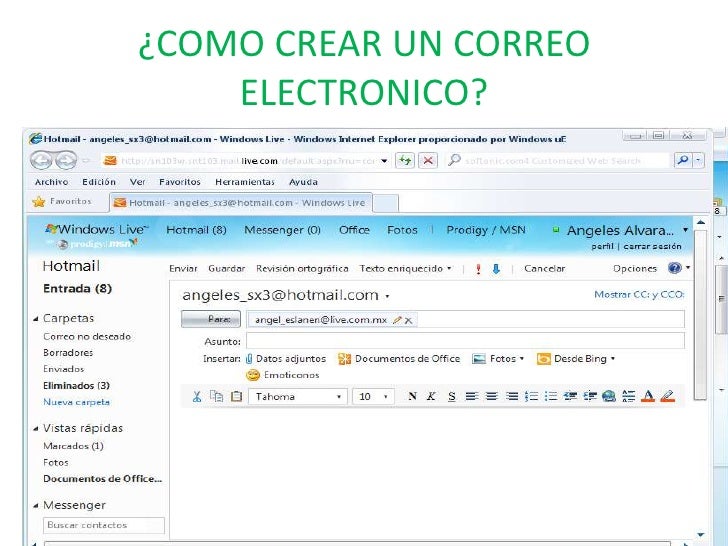The image size is (728, 546).
Task: Run Revisión ortográfica spell check
Action: point(302,268)
